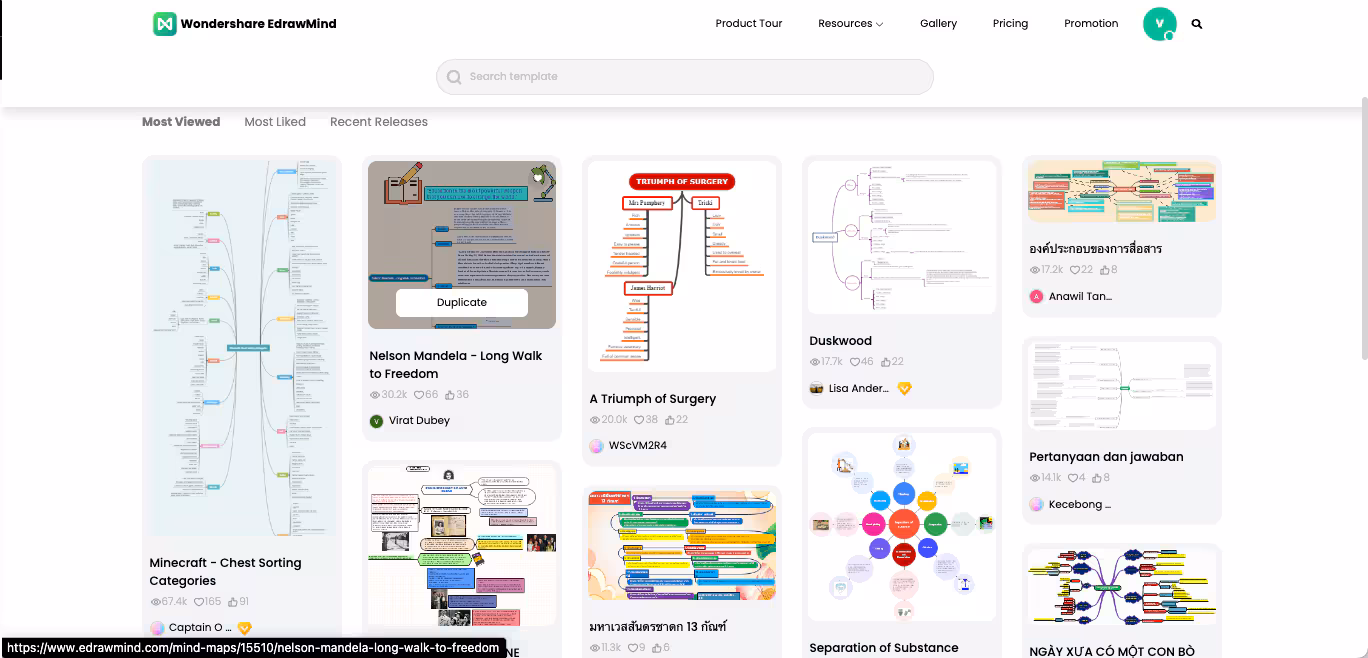Open the user avatar profile icon

[1159, 24]
